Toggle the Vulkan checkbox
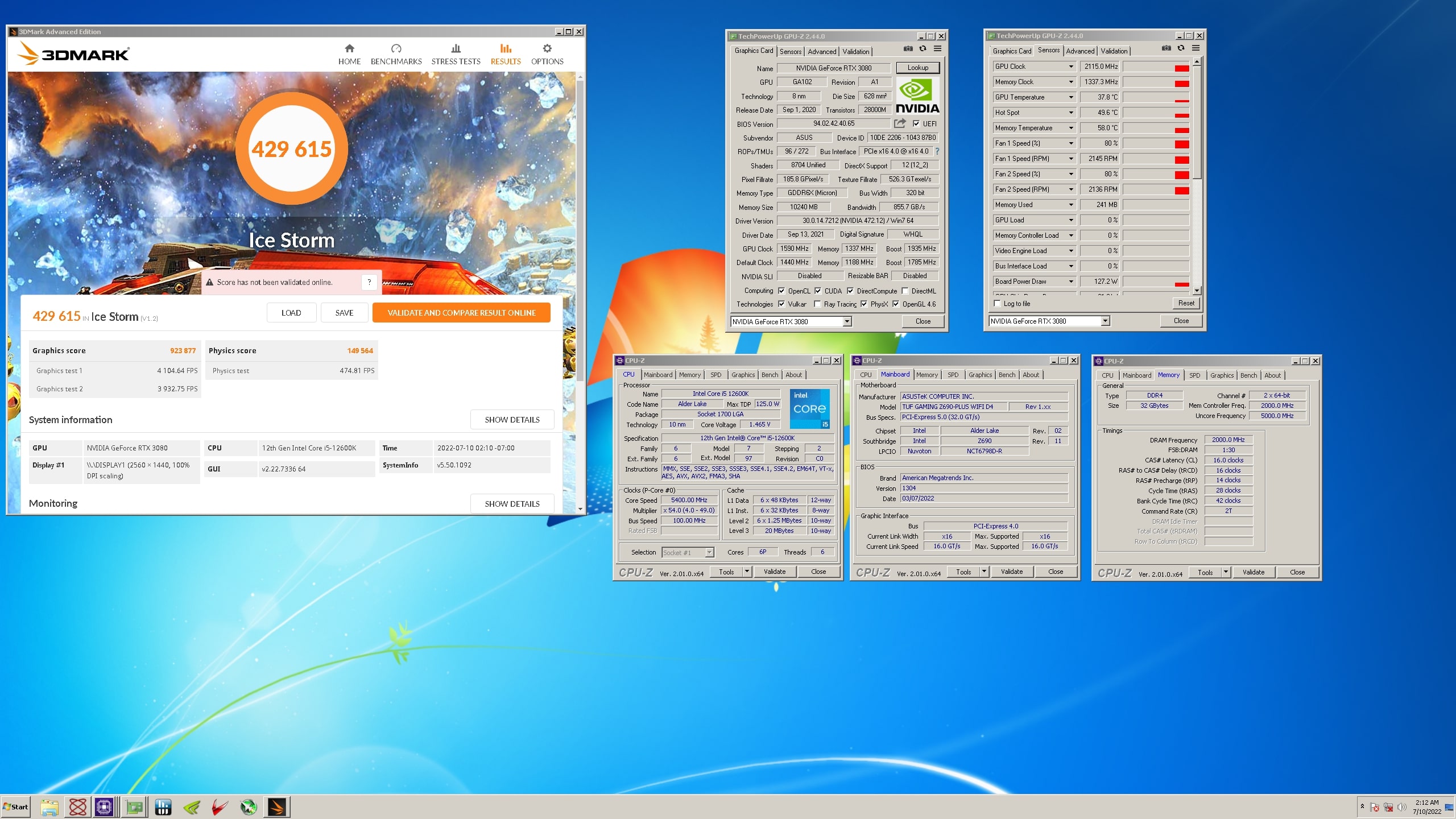The image size is (1456, 819). (781, 304)
